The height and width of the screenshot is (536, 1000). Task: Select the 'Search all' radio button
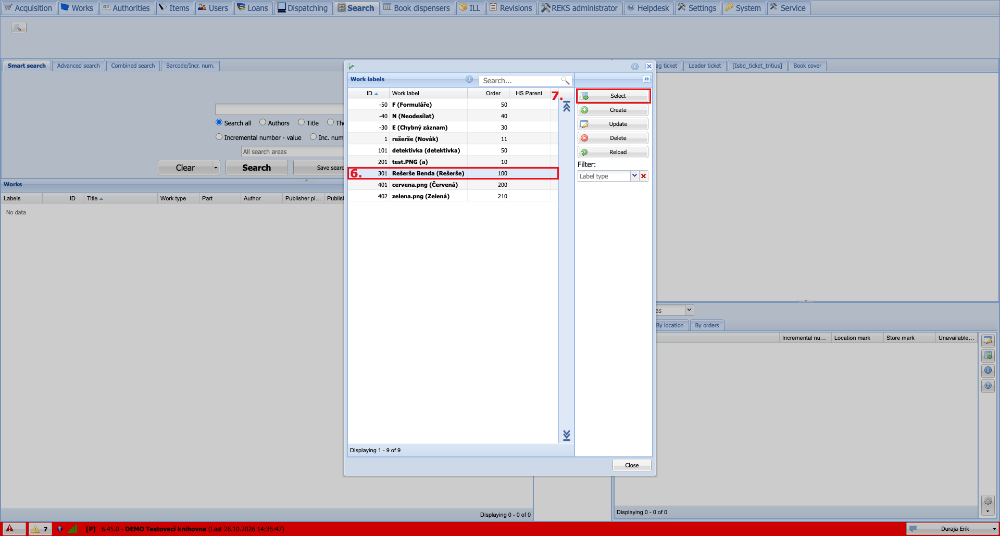coord(219,123)
